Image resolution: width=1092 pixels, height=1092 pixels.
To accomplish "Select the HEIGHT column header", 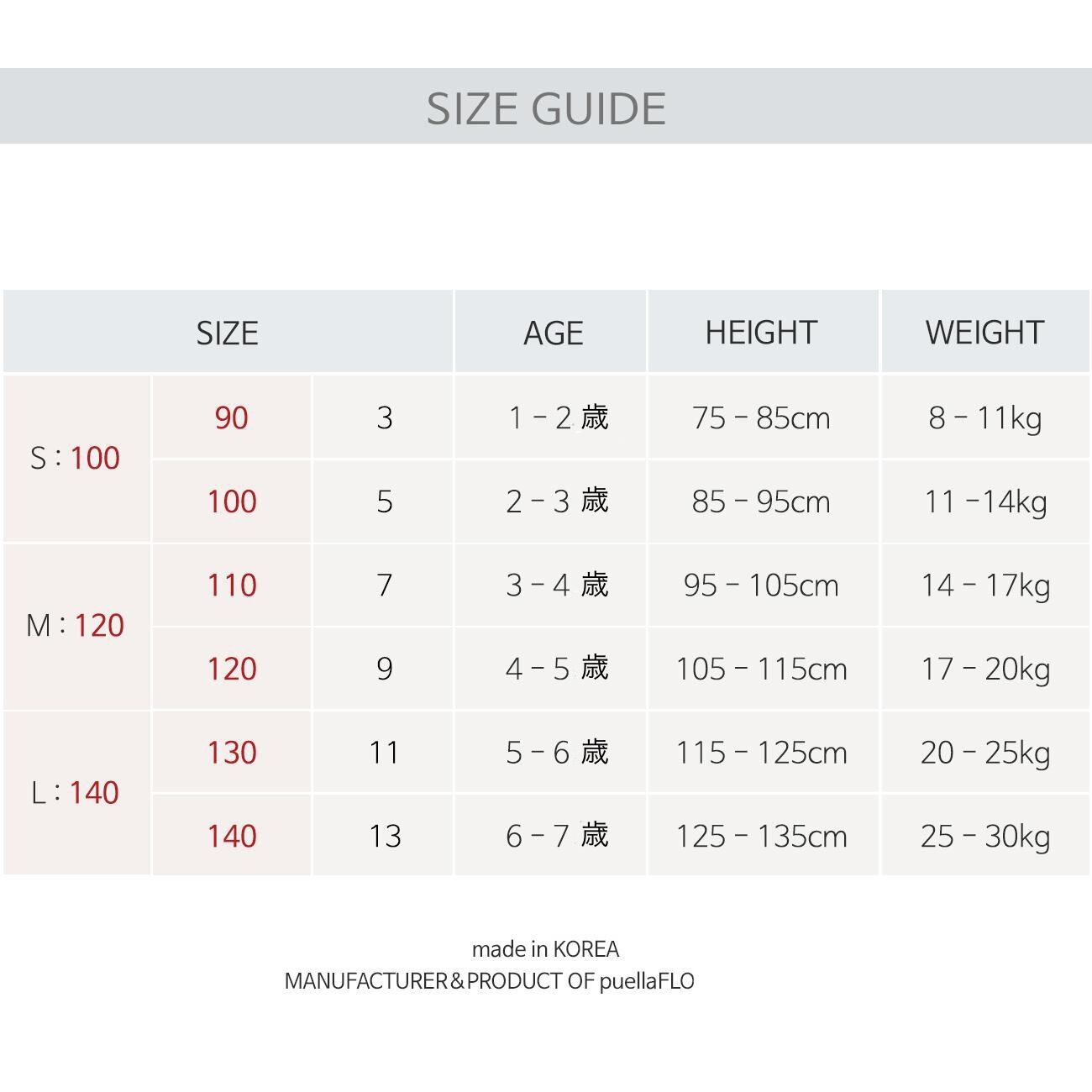I will [x=761, y=333].
